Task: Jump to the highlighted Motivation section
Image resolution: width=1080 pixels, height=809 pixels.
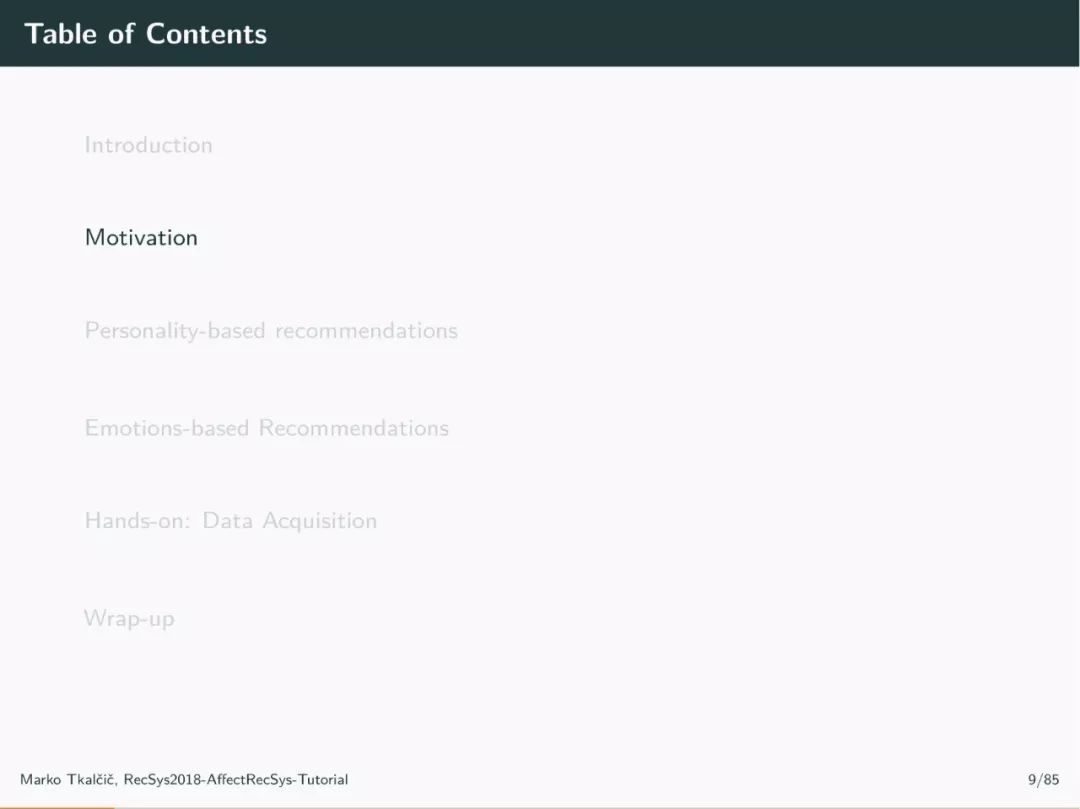Action: click(x=141, y=237)
